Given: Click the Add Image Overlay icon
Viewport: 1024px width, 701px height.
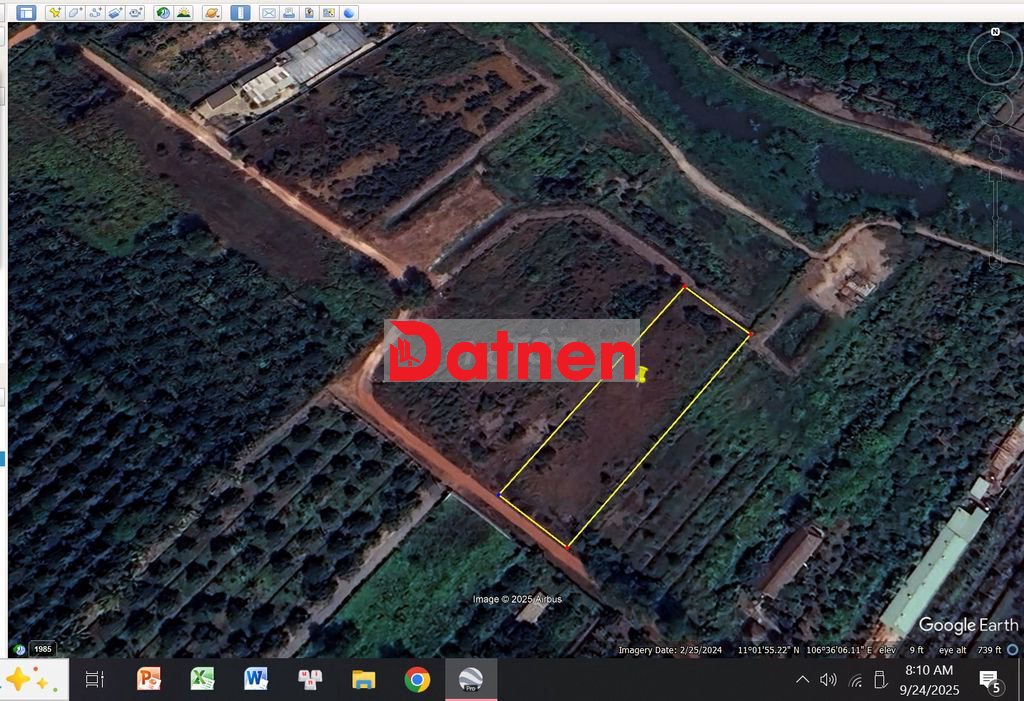Looking at the screenshot, I should [x=115, y=13].
